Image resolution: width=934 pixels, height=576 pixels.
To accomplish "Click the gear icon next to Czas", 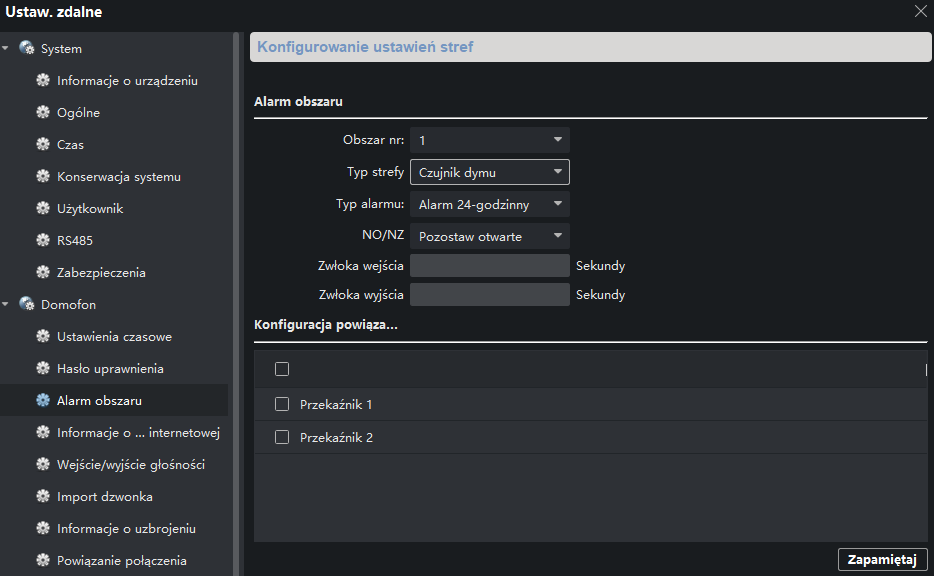I will pyautogui.click(x=43, y=144).
